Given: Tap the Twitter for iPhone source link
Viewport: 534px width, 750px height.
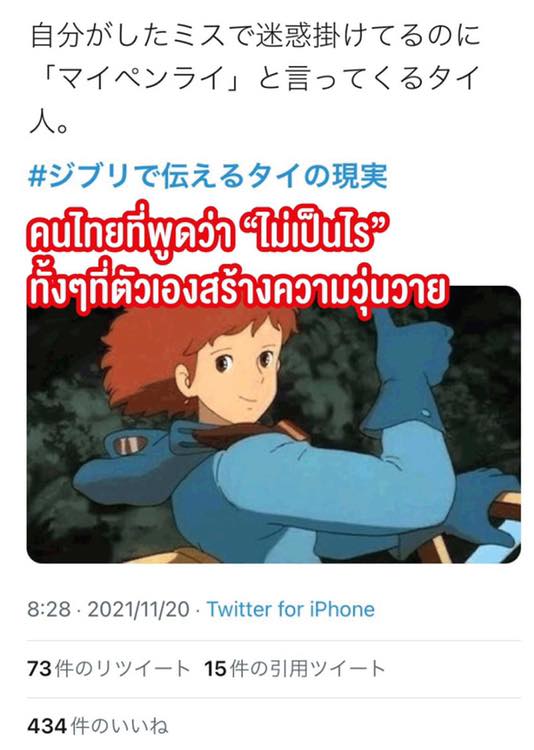Looking at the screenshot, I should pyautogui.click(x=290, y=609).
